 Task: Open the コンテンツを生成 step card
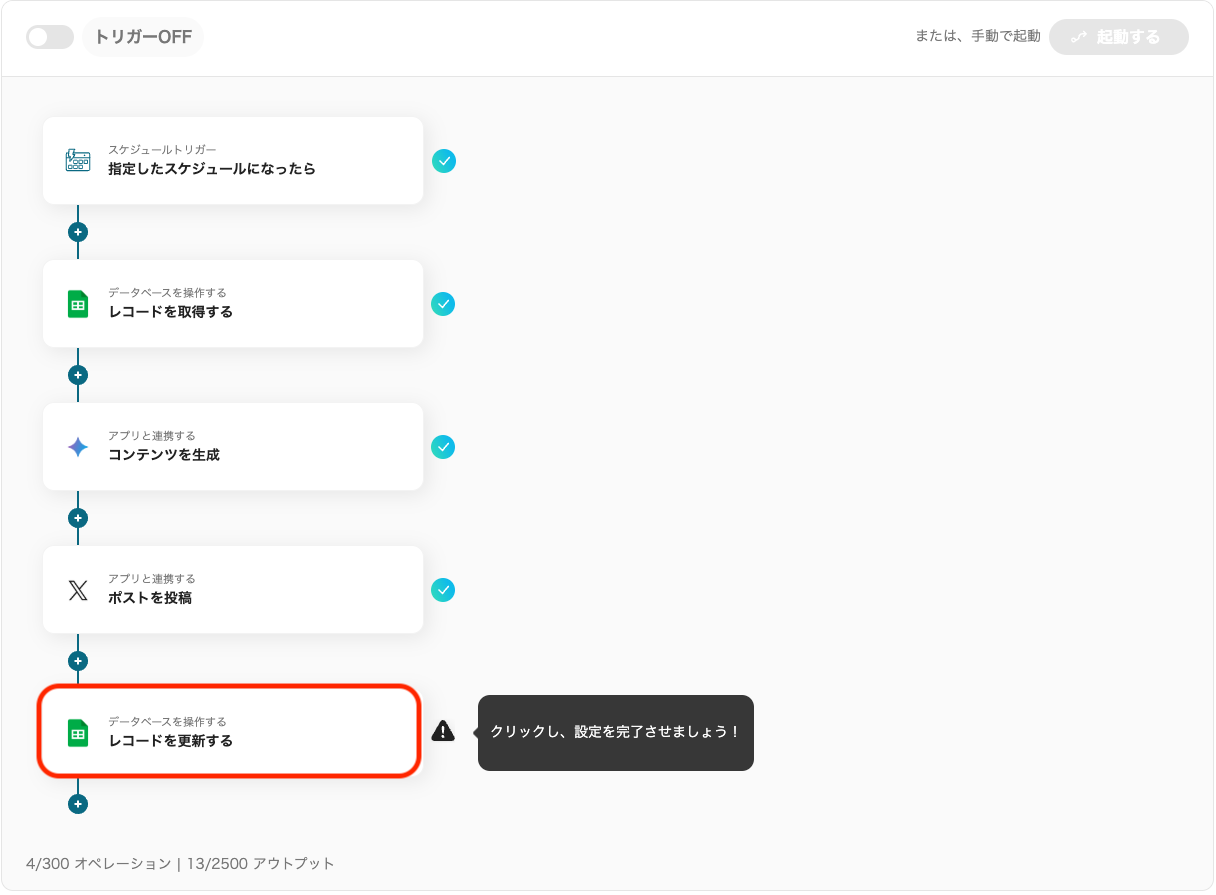click(233, 447)
